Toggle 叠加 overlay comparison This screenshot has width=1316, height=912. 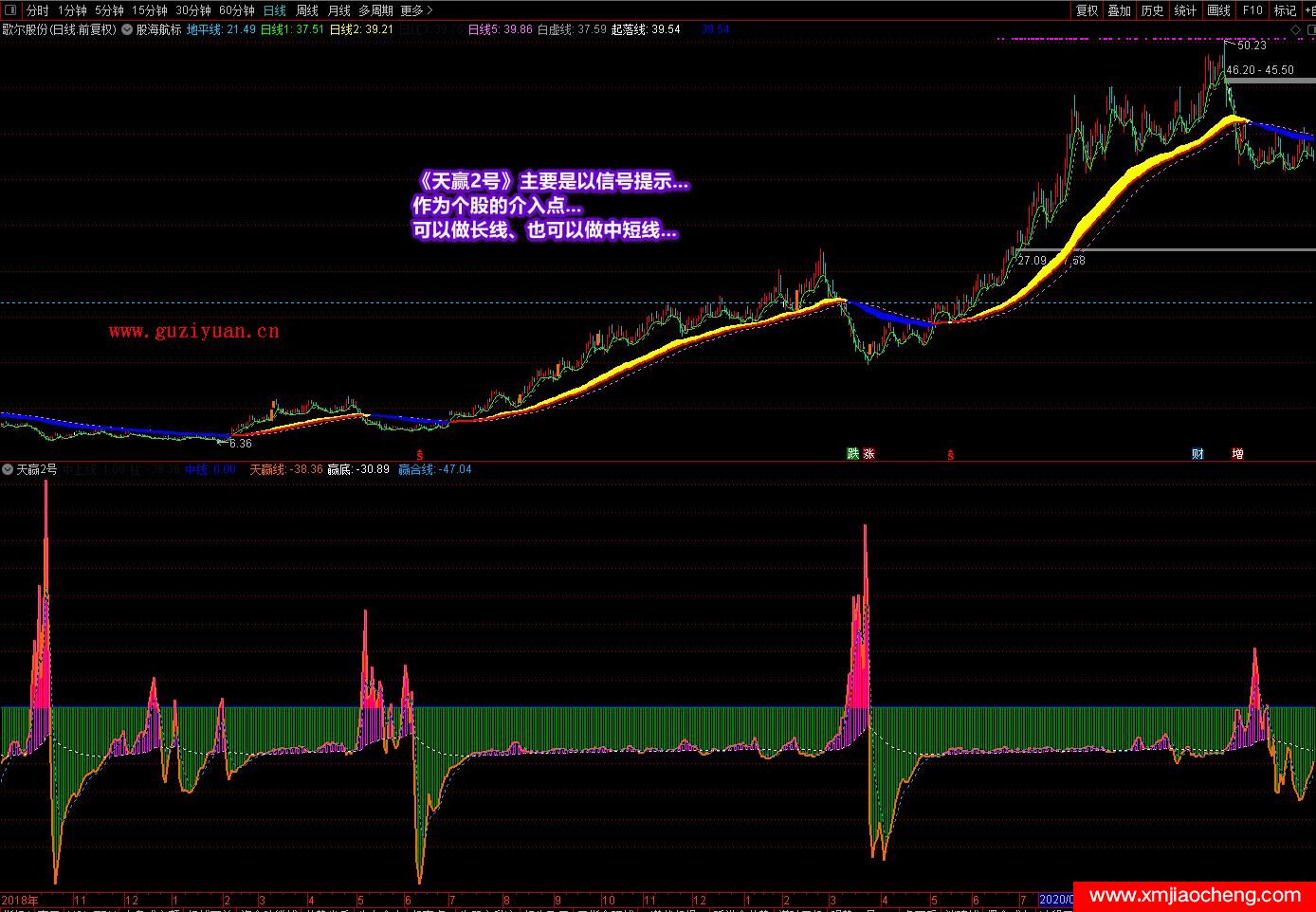pos(1120,10)
